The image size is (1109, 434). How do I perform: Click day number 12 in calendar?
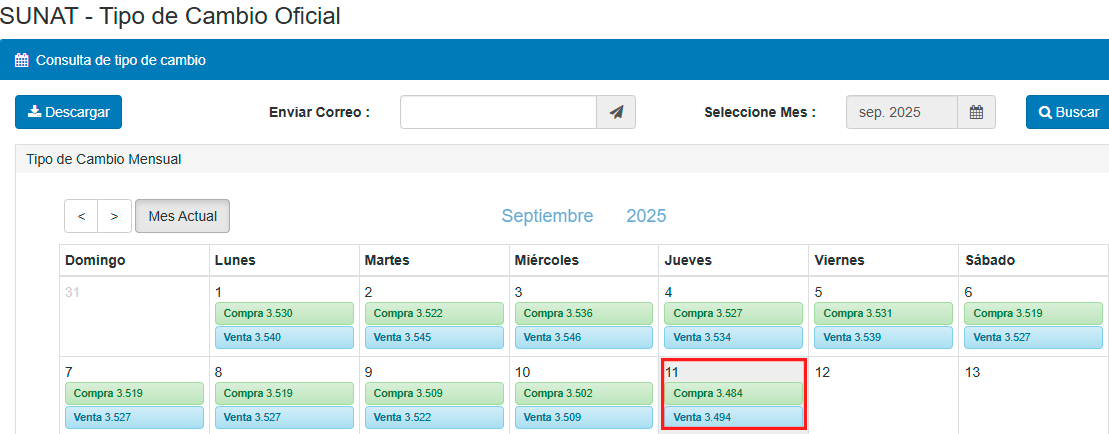pos(822,373)
